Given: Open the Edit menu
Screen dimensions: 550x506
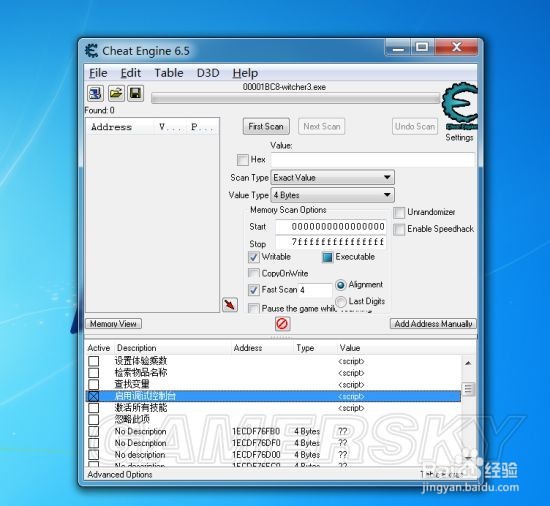Looking at the screenshot, I should click(x=130, y=73).
